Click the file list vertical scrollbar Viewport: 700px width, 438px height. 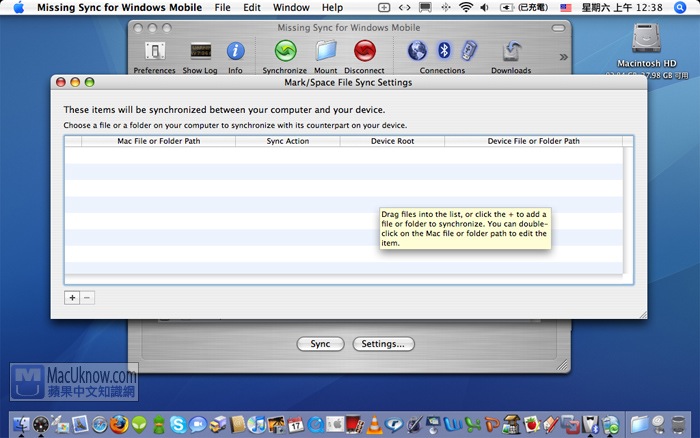tap(628, 210)
